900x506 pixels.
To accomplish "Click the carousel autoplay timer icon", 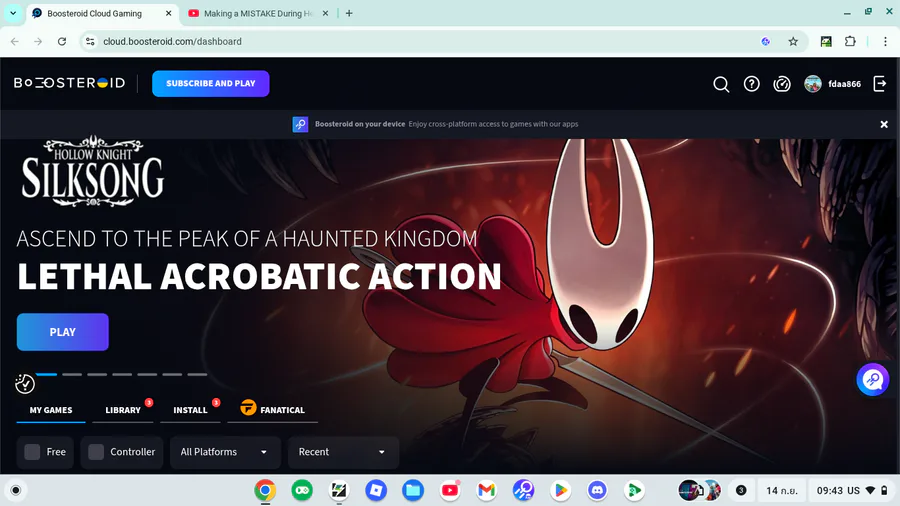I will point(25,384).
